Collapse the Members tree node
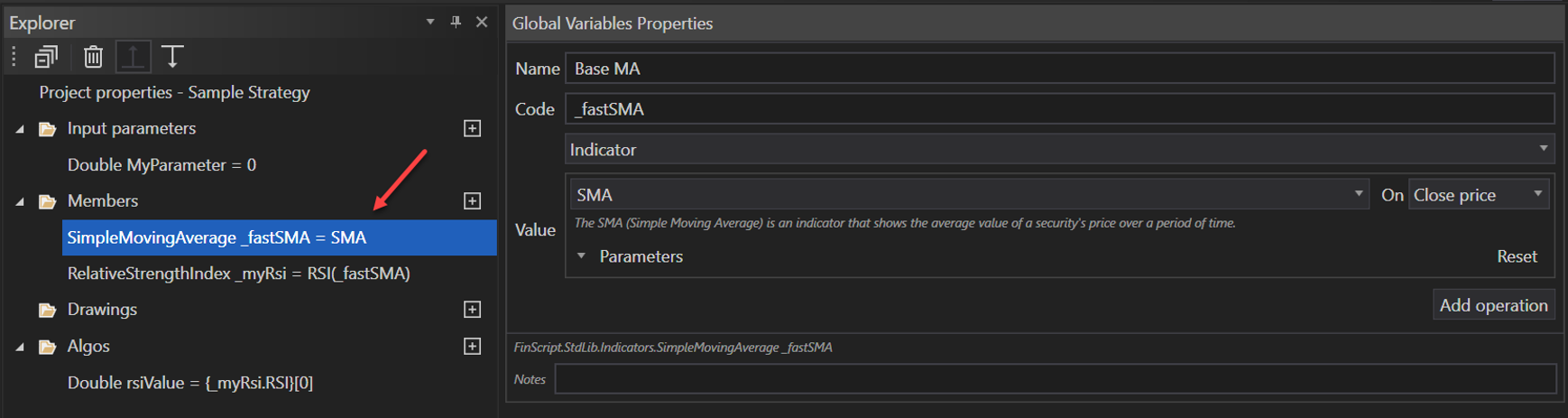Screen dimensions: 1568x418 click(x=20, y=201)
